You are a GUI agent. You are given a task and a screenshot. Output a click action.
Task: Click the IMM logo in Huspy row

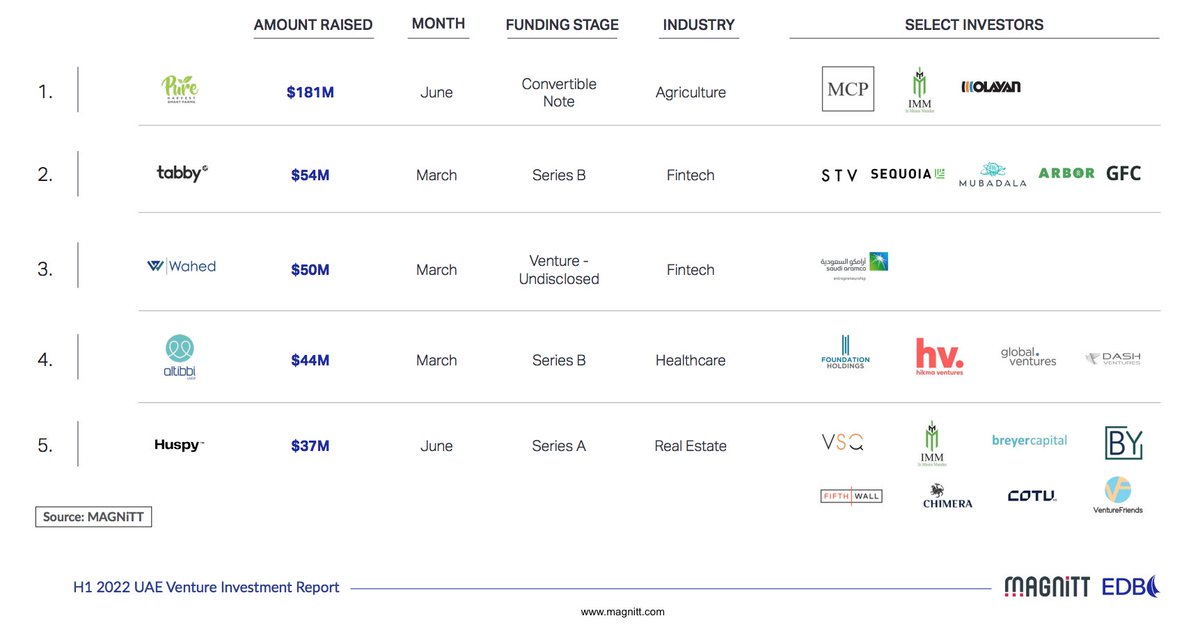[x=931, y=444]
